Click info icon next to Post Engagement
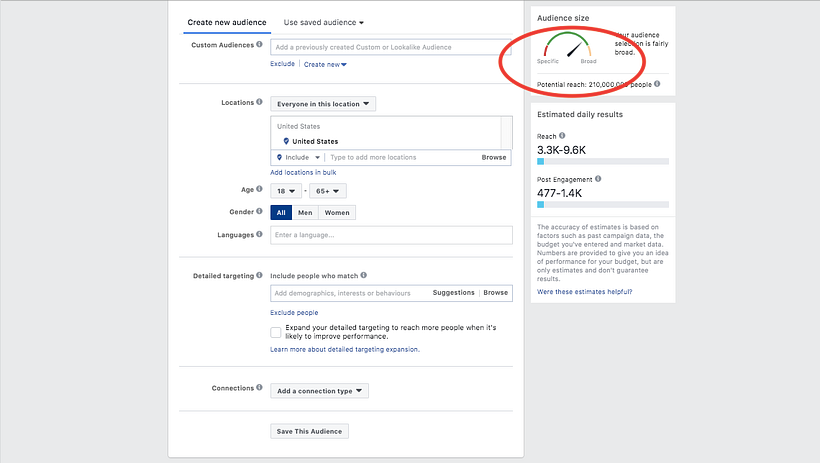The image size is (820, 463). [598, 179]
